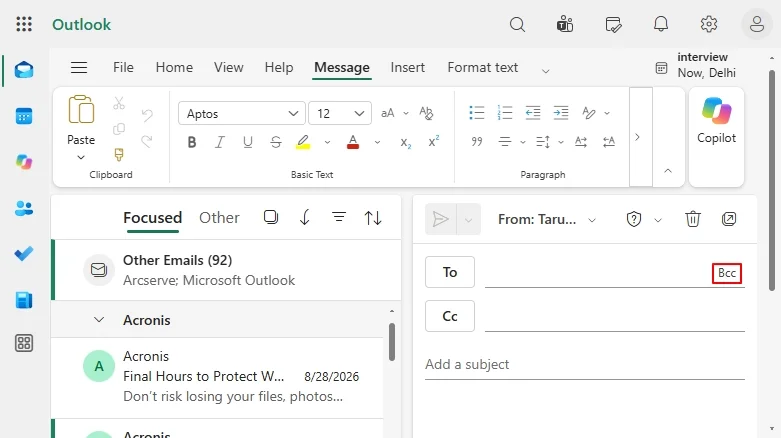The width and height of the screenshot is (781, 438).
Task: Toggle subscript formatting
Action: (x=405, y=143)
